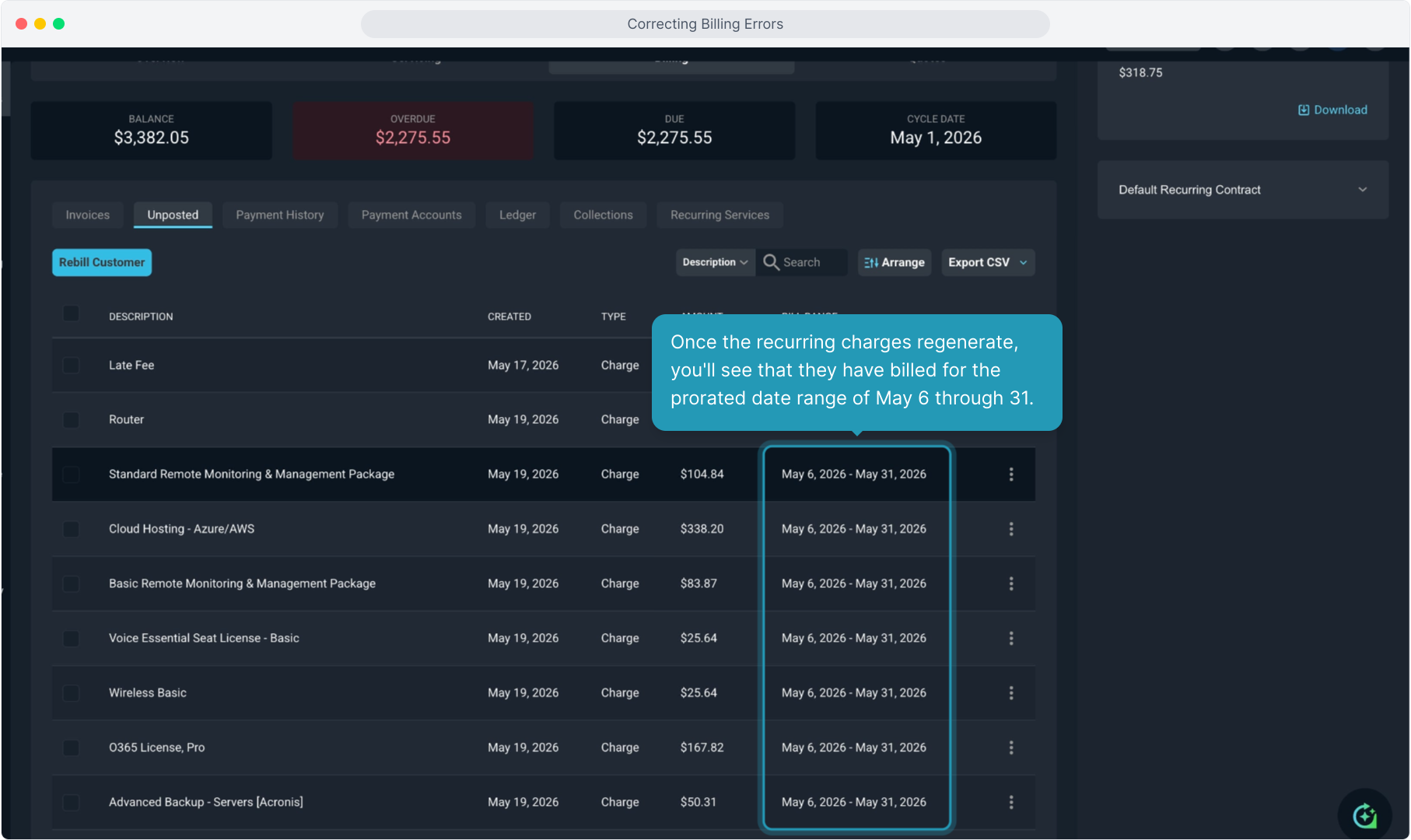Check the Wireless Basic row checkbox
The width and height of the screenshot is (1411, 840).
71,693
